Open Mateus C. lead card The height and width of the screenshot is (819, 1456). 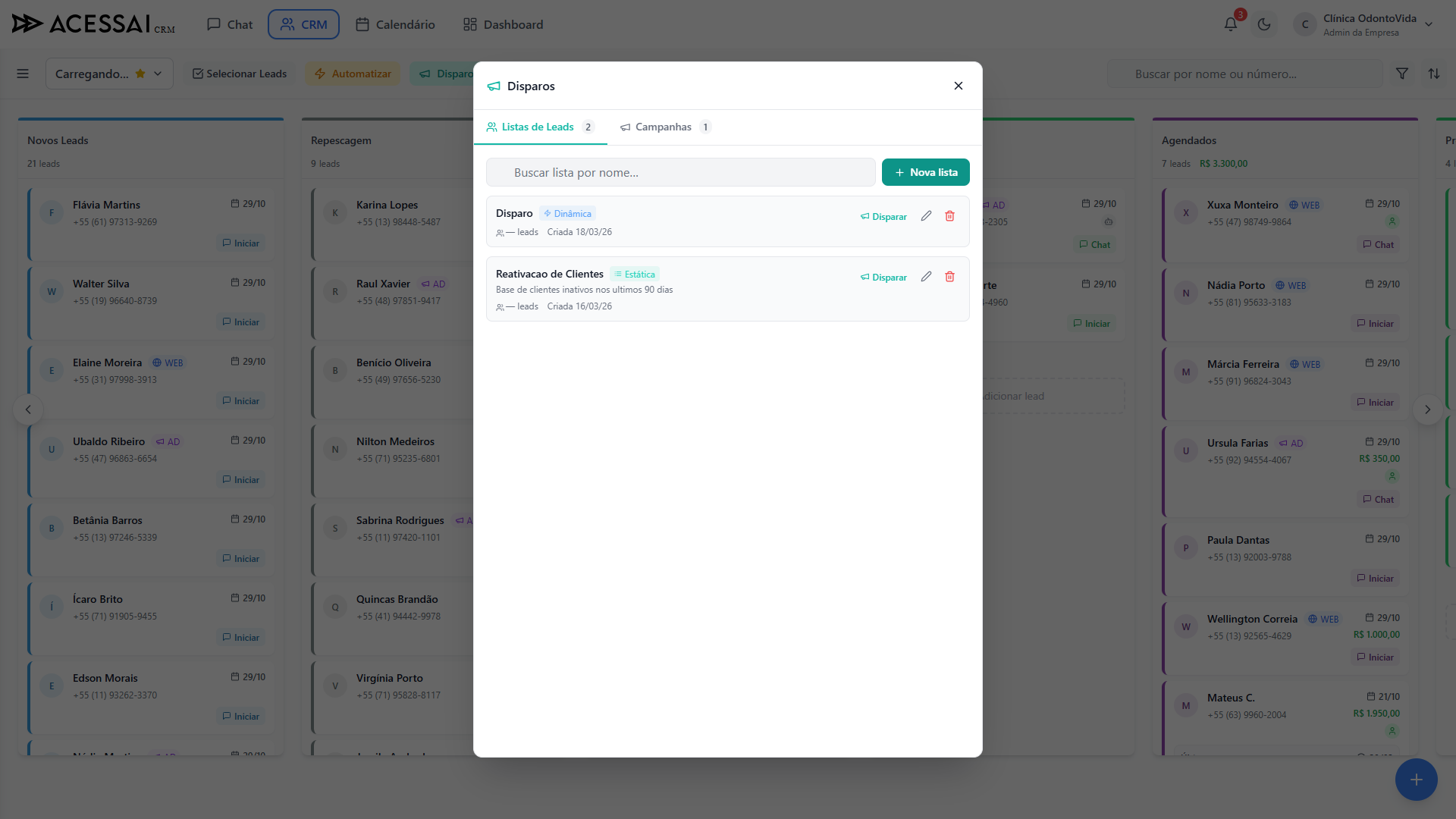[1285, 717]
